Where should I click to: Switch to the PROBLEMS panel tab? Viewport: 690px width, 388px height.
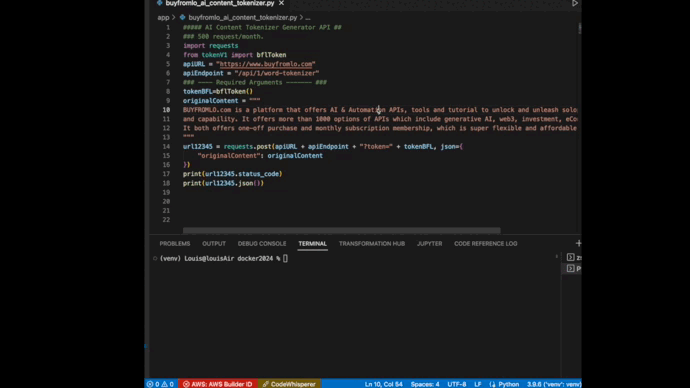point(175,244)
